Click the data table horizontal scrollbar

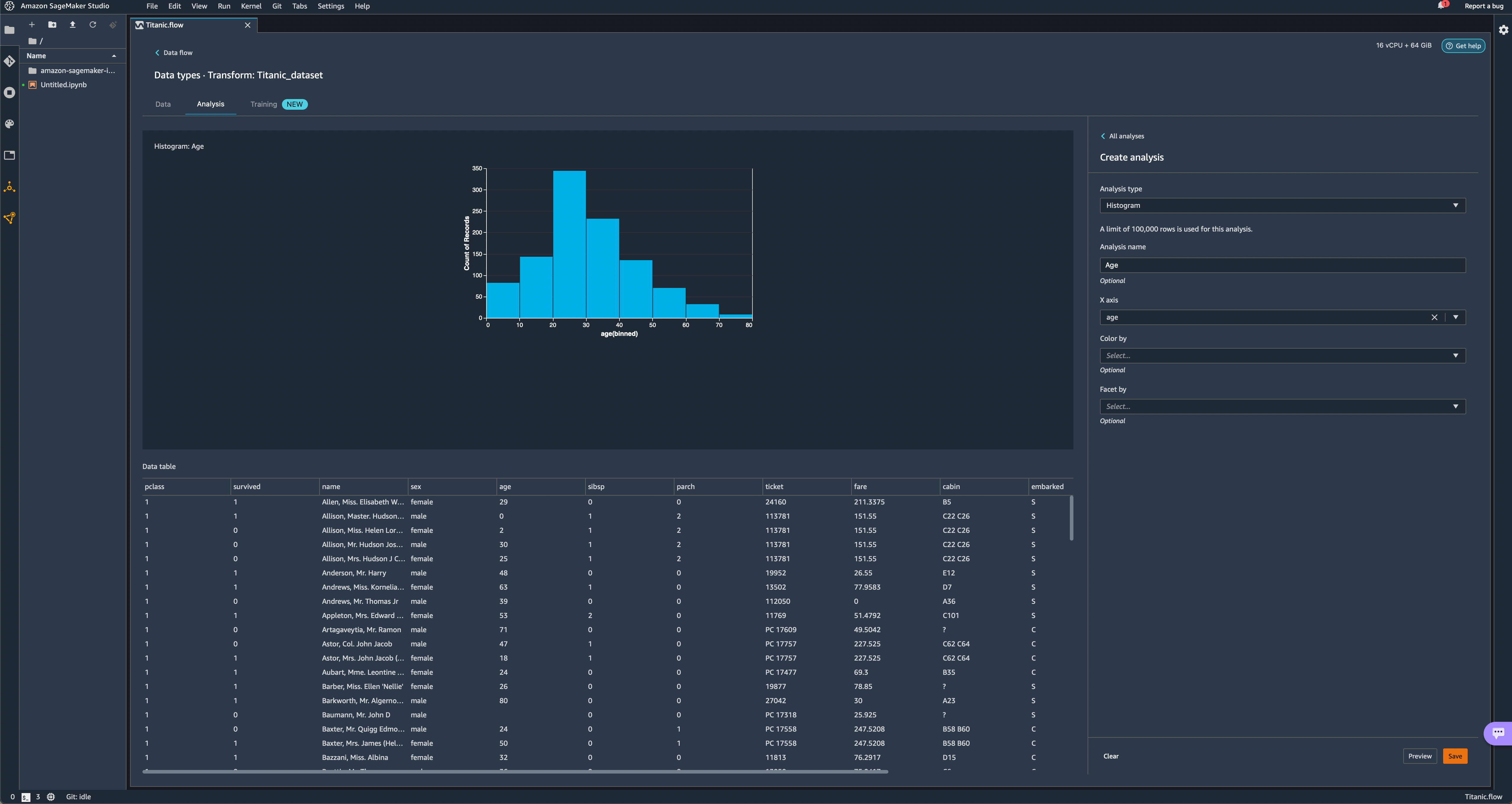(x=515, y=772)
